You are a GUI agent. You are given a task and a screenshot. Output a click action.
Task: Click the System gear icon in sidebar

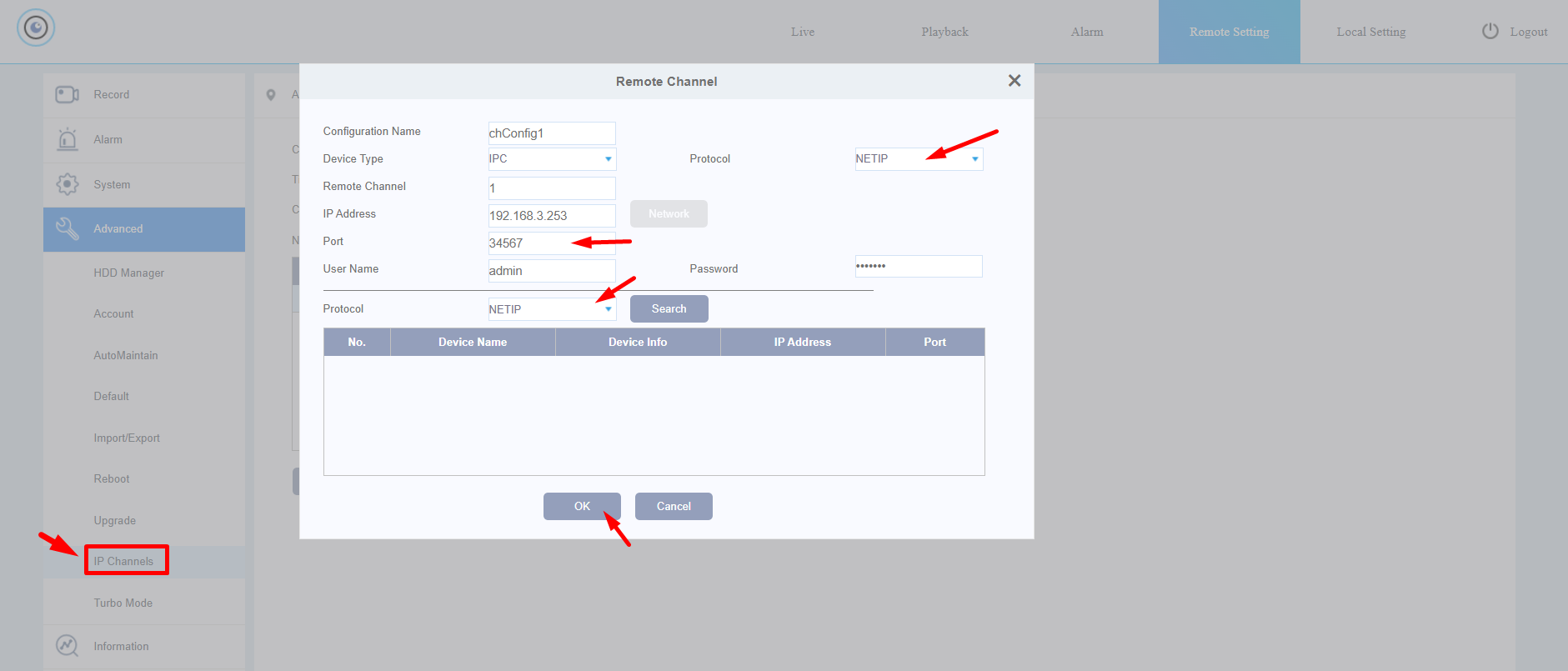coord(67,184)
